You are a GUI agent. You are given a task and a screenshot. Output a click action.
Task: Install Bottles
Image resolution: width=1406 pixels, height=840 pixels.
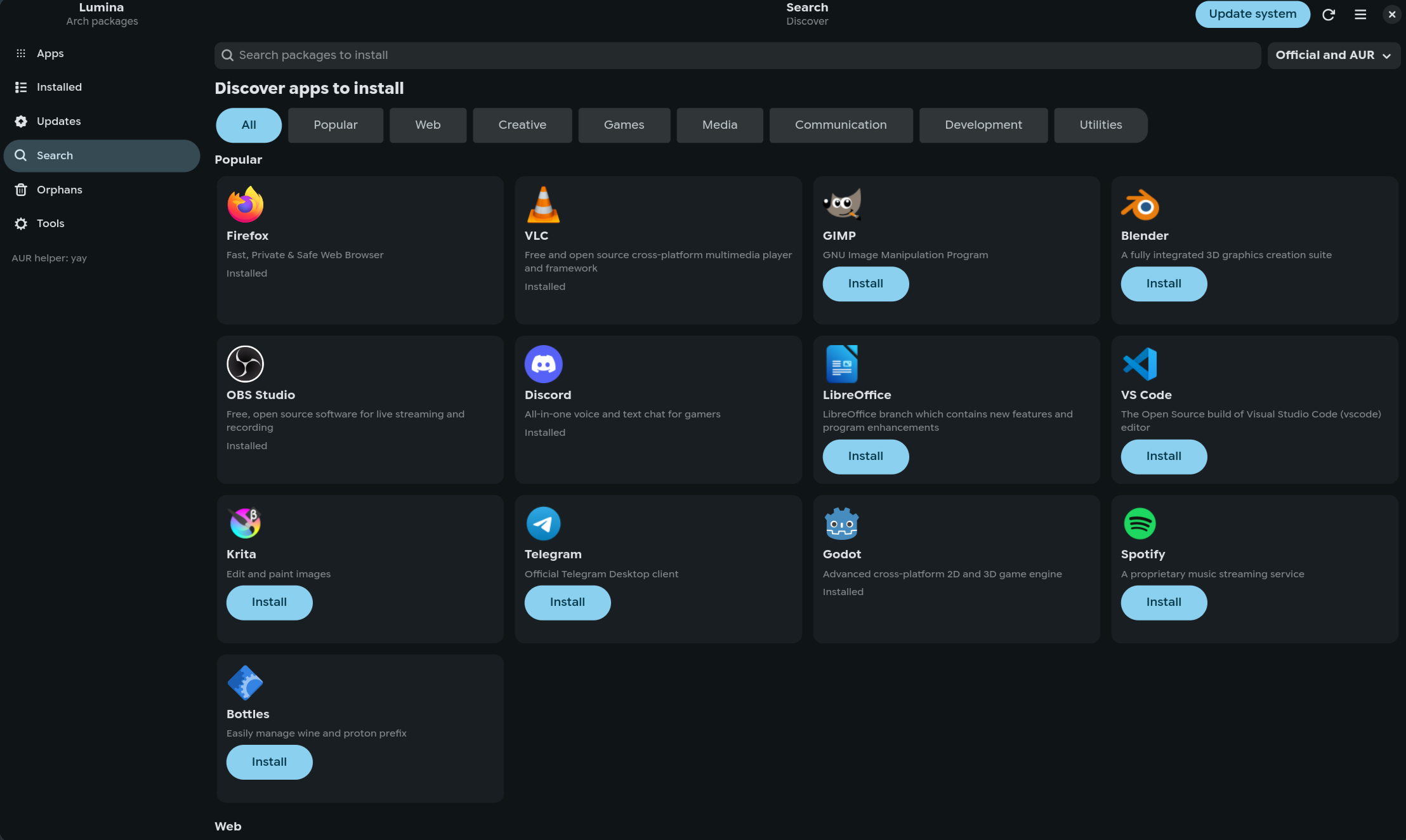click(269, 762)
